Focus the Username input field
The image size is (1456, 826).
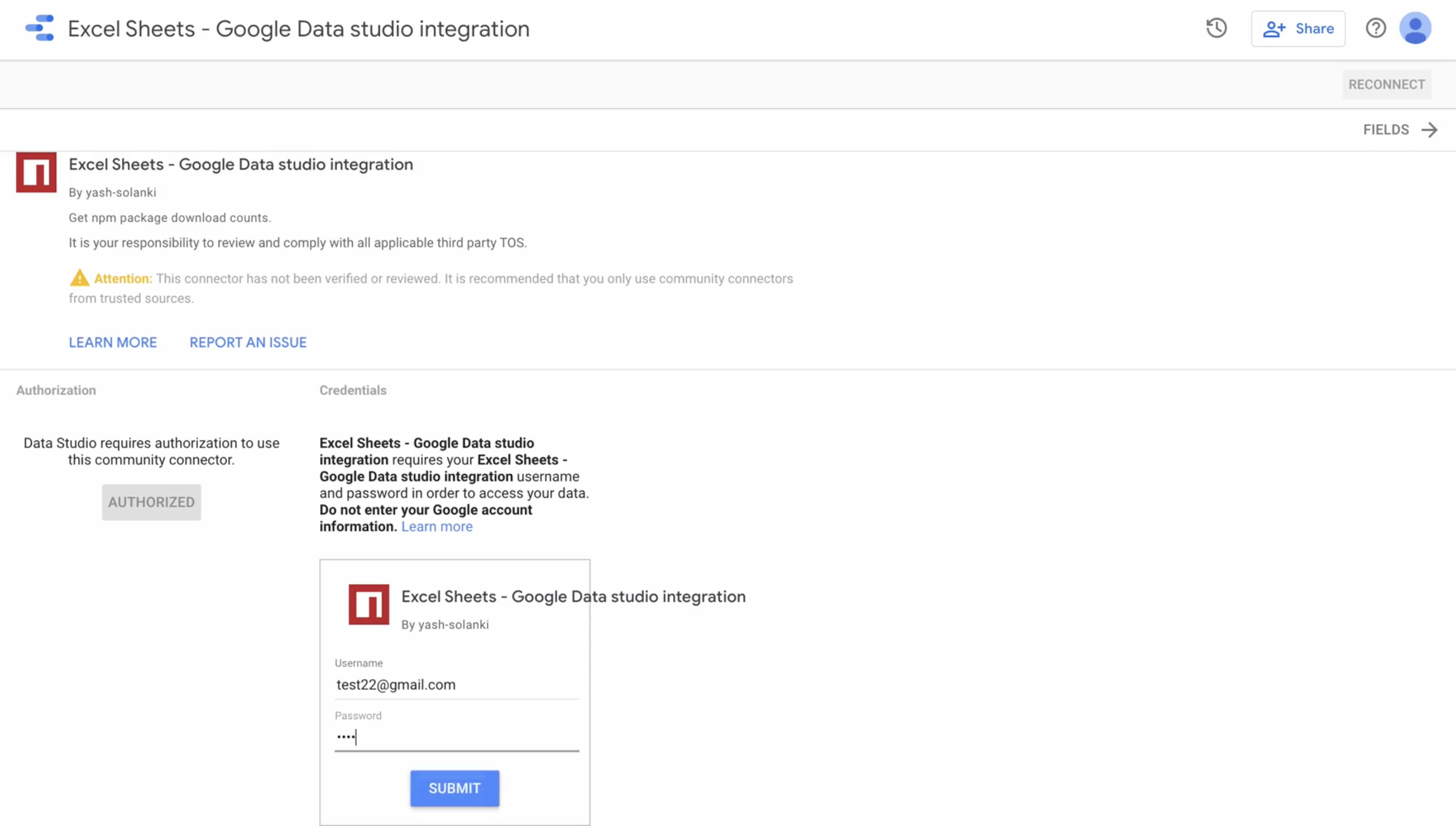pos(456,685)
